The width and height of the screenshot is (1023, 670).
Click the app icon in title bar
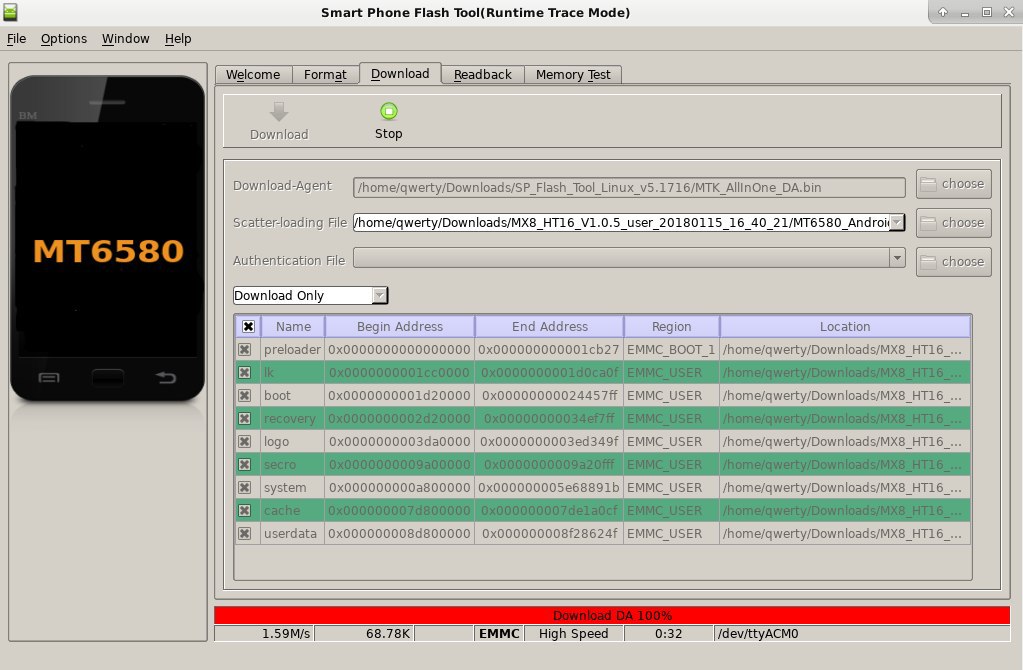(x=10, y=12)
